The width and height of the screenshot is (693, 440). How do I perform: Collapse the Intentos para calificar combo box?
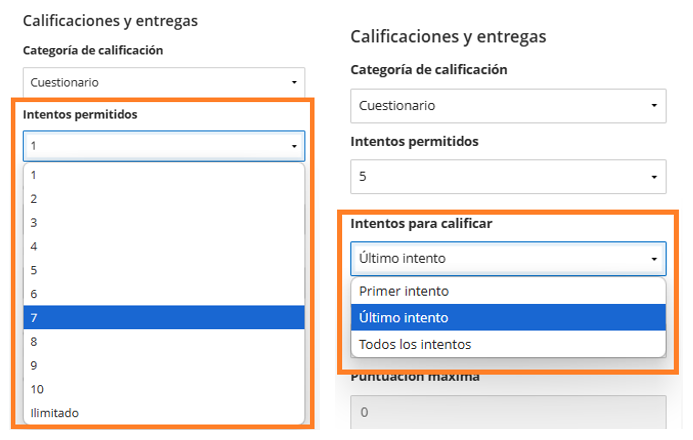[507, 258]
